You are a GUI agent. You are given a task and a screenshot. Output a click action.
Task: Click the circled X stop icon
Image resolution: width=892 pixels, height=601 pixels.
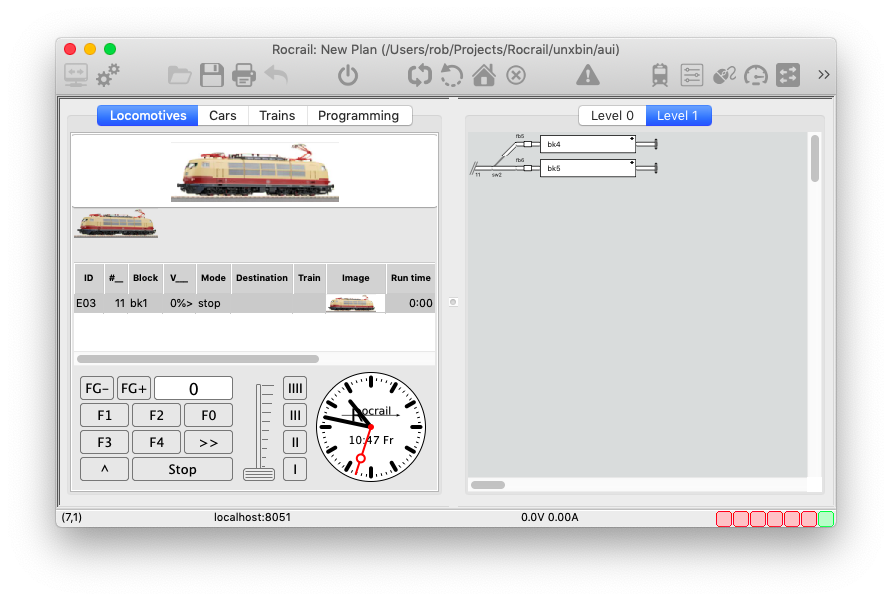[516, 75]
